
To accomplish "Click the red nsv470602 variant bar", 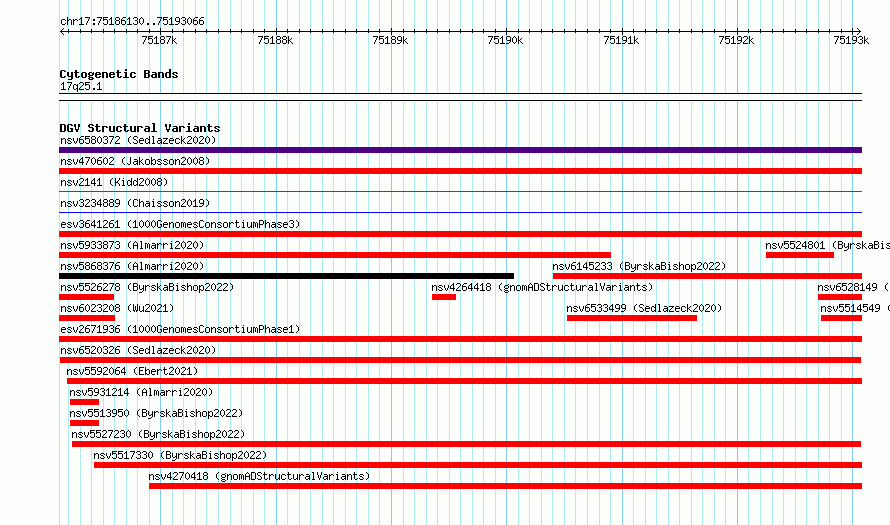I will [x=460, y=171].
